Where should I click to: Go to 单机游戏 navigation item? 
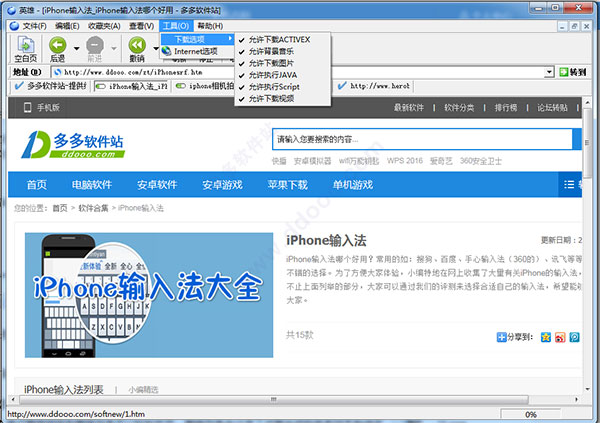coord(353,185)
